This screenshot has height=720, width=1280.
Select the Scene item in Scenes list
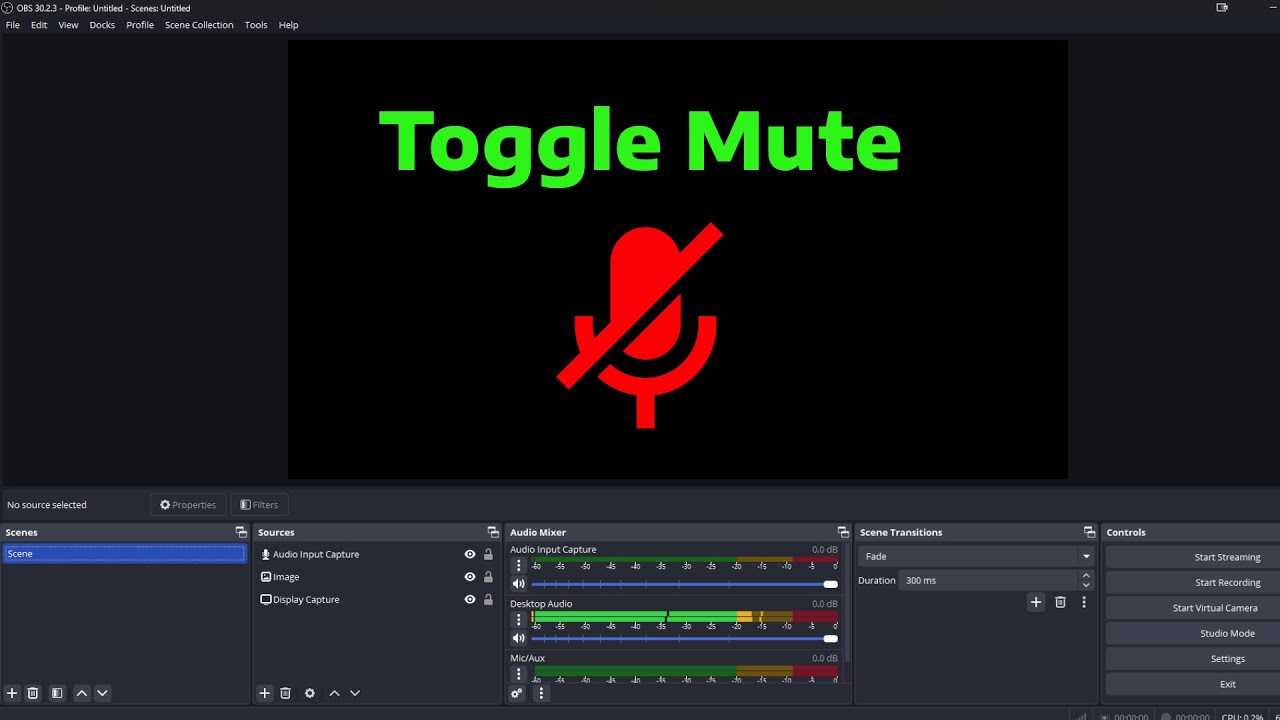click(124, 553)
